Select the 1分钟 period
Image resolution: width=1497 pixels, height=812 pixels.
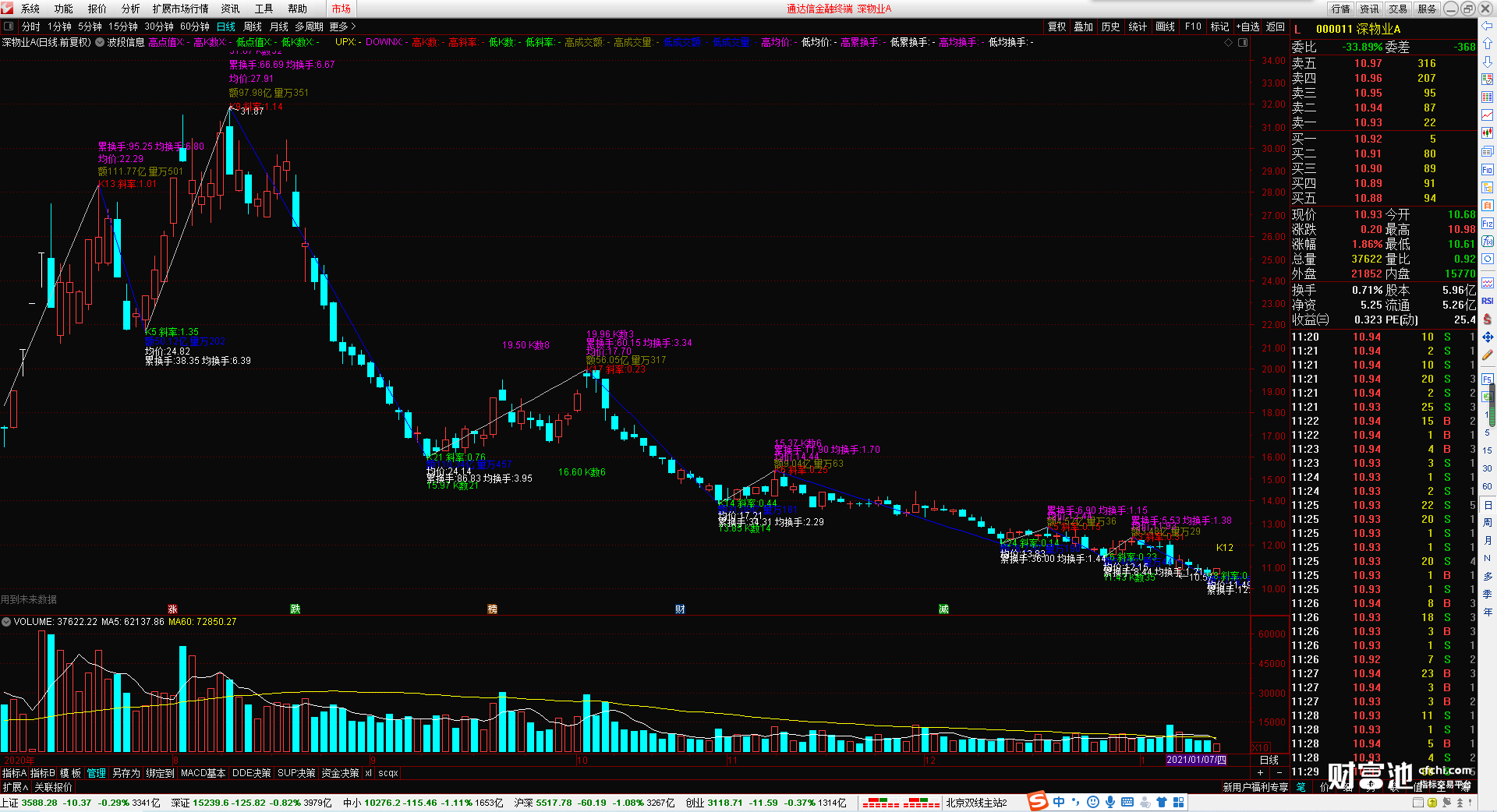[x=59, y=26]
